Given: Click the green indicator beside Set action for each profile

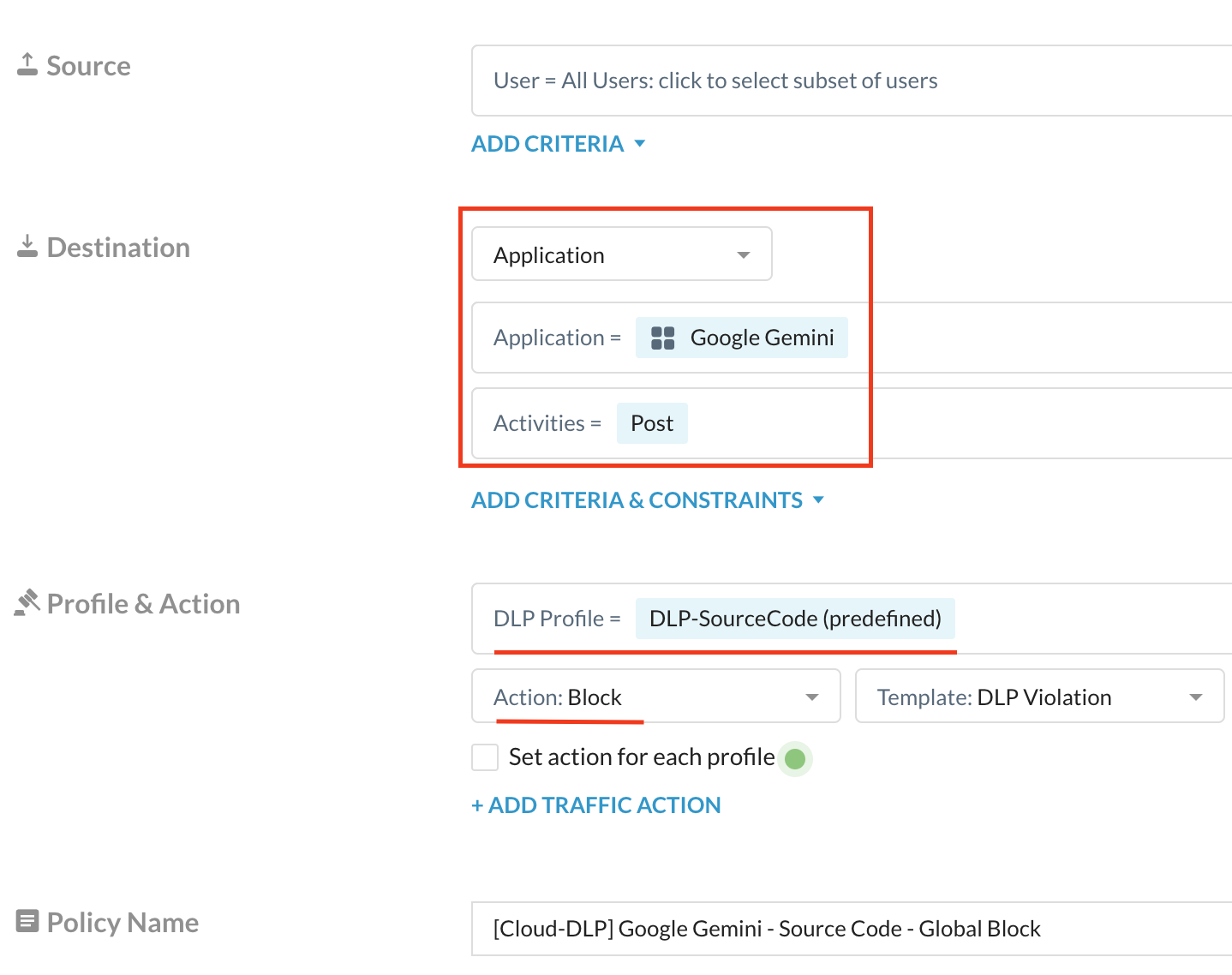Looking at the screenshot, I should click(795, 758).
